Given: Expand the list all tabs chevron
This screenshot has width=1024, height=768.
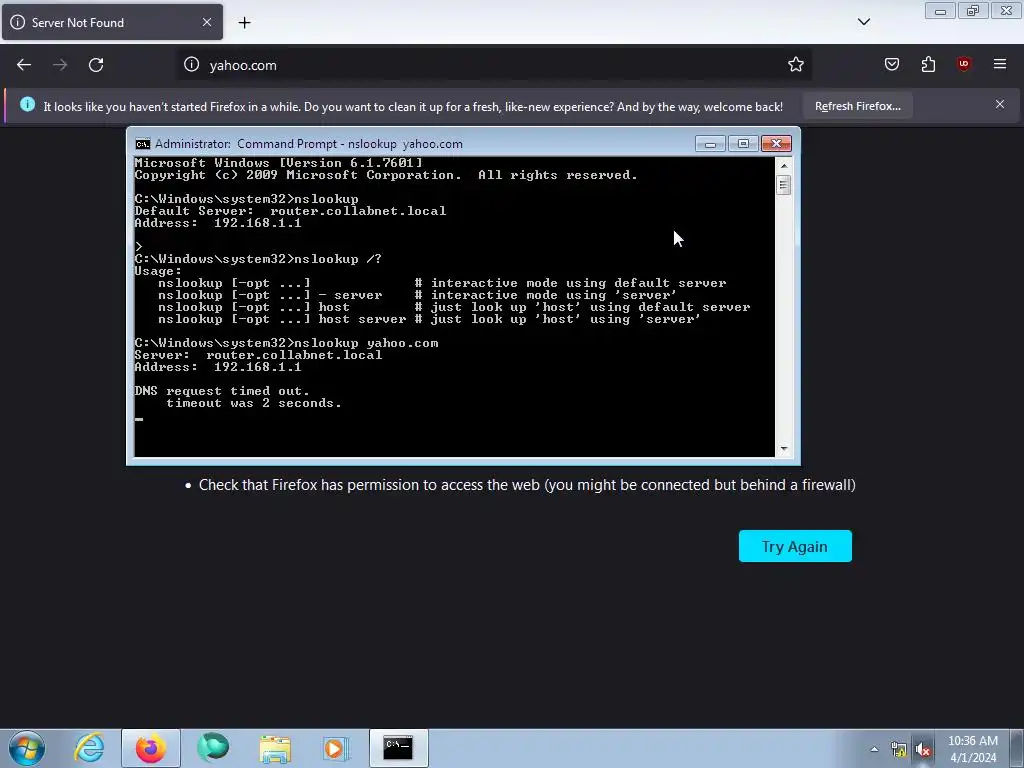Looking at the screenshot, I should tap(864, 22).
